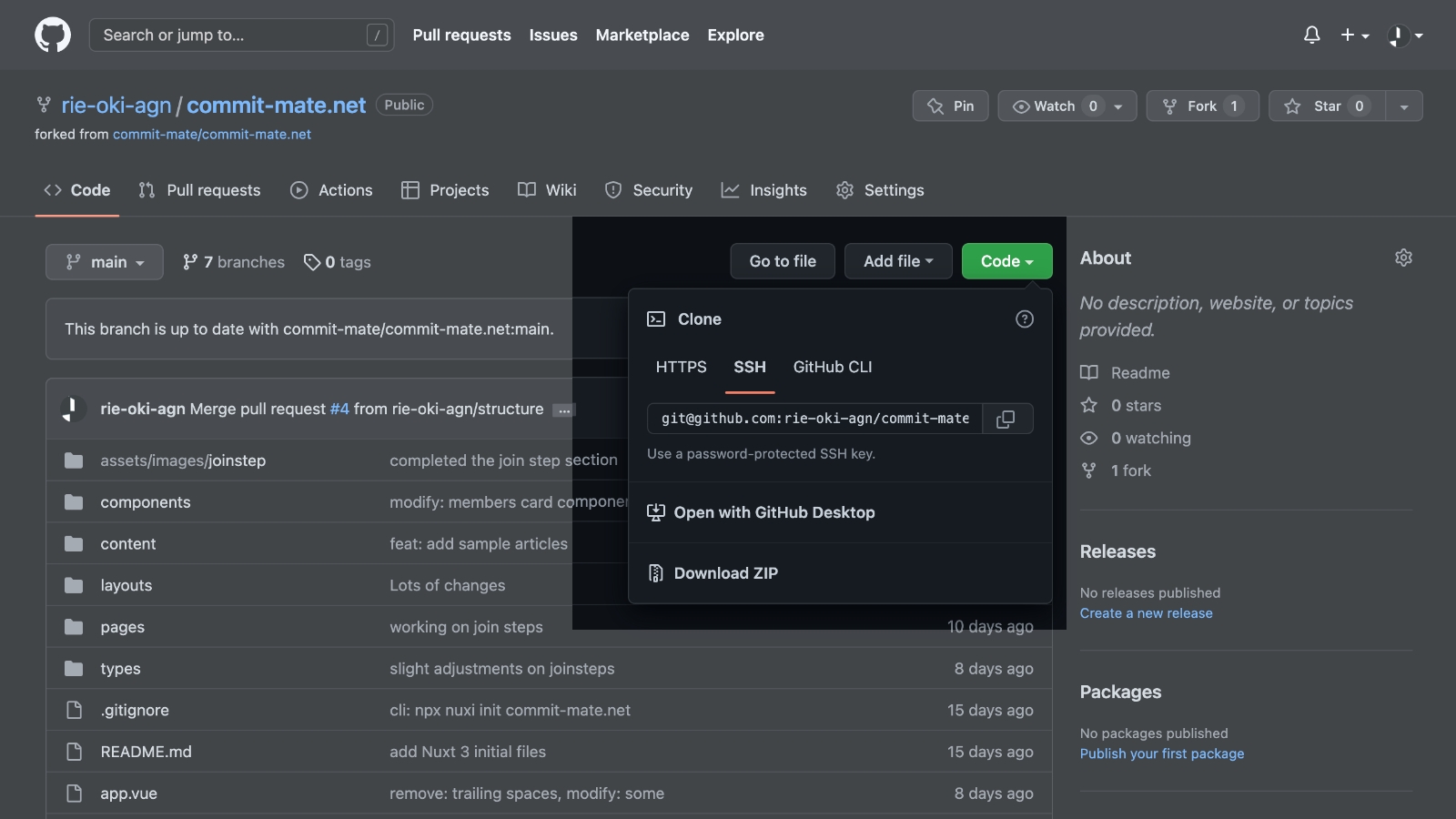
Task: Select the GitHub CLI clone tab
Action: pyautogui.click(x=832, y=367)
